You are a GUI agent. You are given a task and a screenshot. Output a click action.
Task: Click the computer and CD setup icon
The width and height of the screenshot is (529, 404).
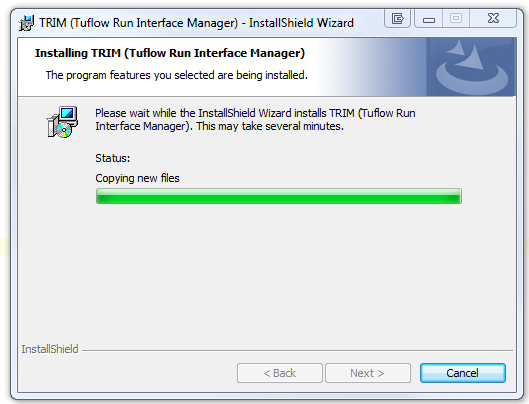(x=62, y=122)
